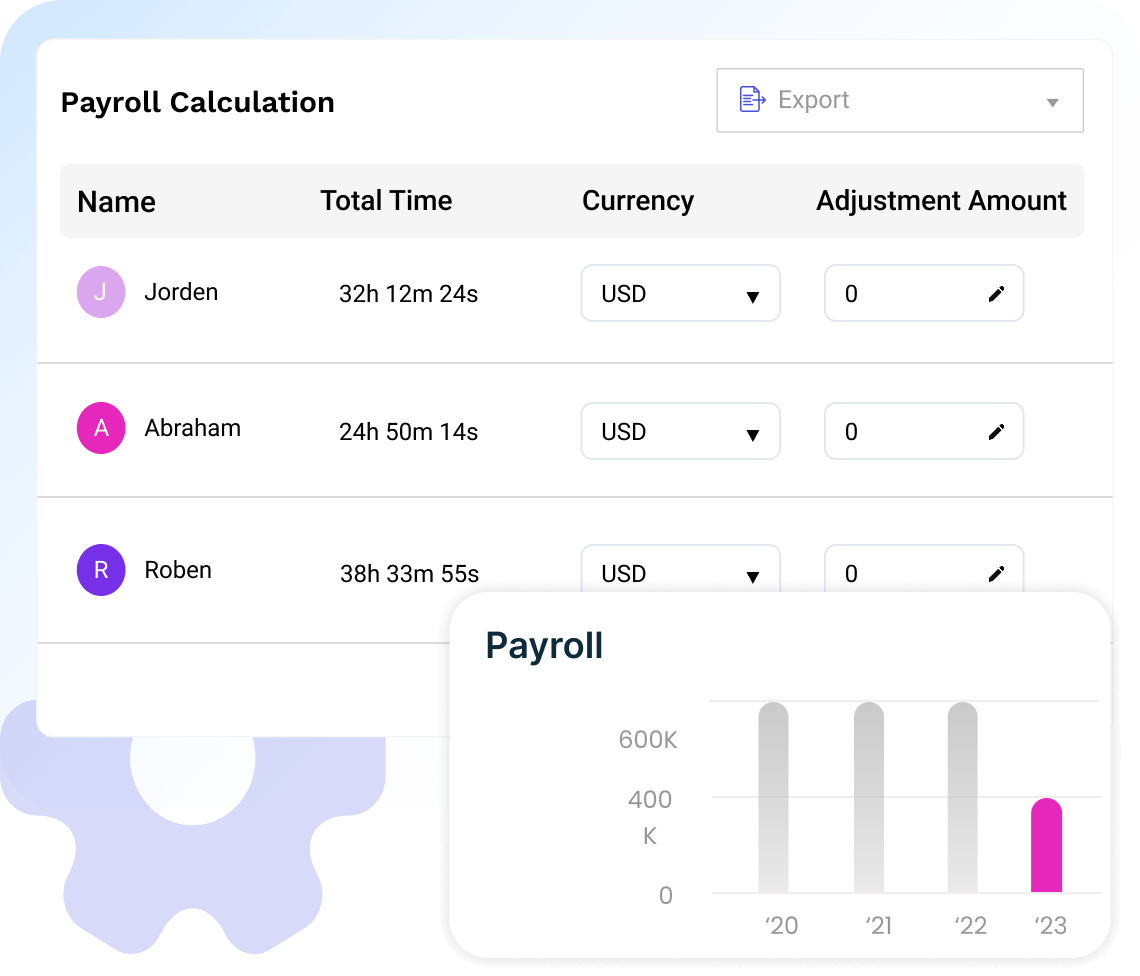
Task: Open Abraham's USD currency dropdown
Action: click(680, 431)
